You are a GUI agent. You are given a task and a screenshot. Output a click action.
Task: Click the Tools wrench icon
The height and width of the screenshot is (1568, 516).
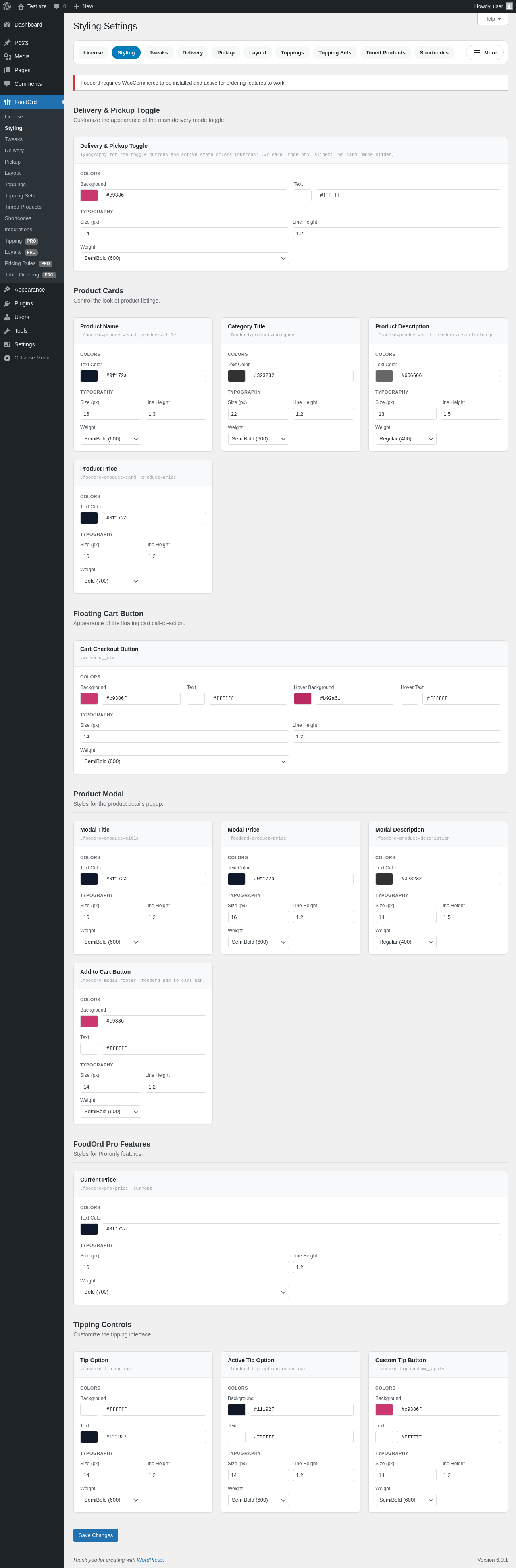pyautogui.click(x=7, y=331)
